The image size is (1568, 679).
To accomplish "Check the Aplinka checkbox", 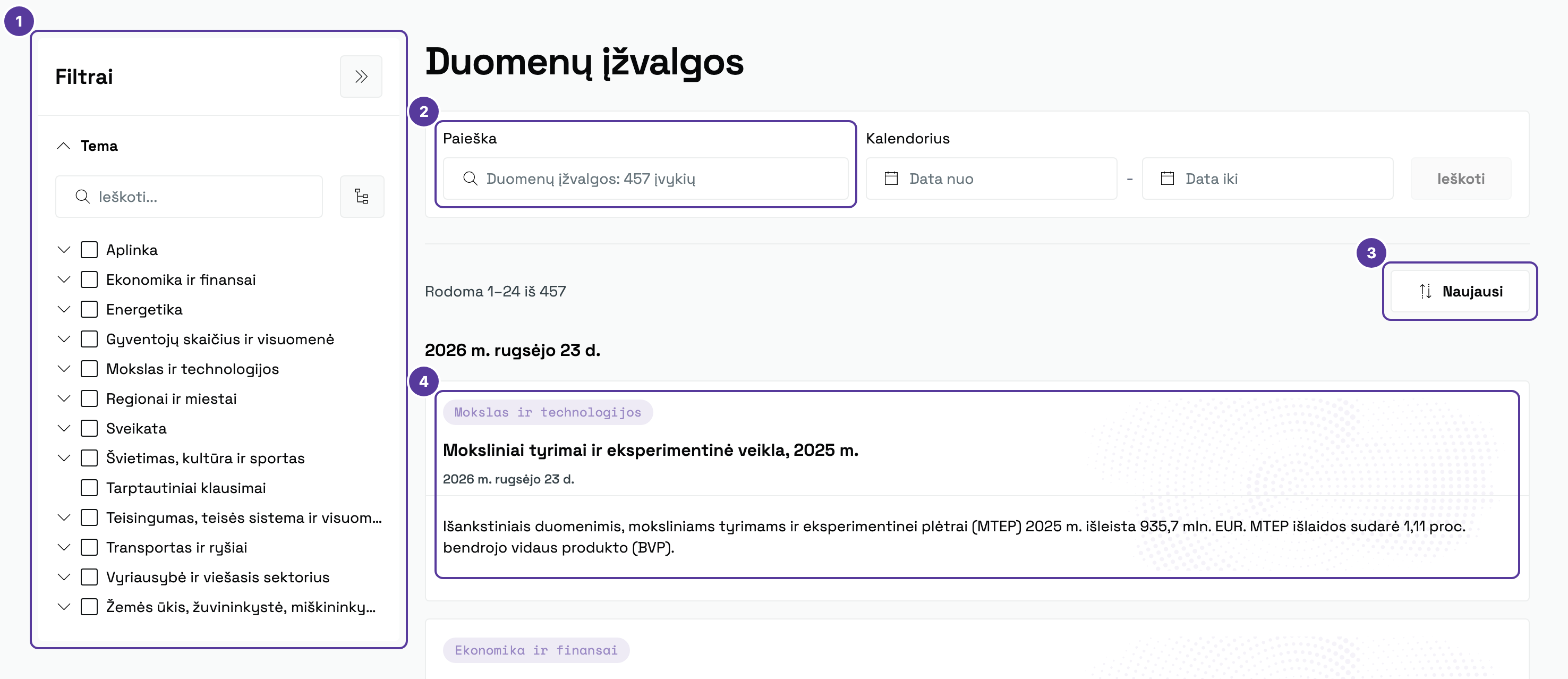I will tap(89, 250).
